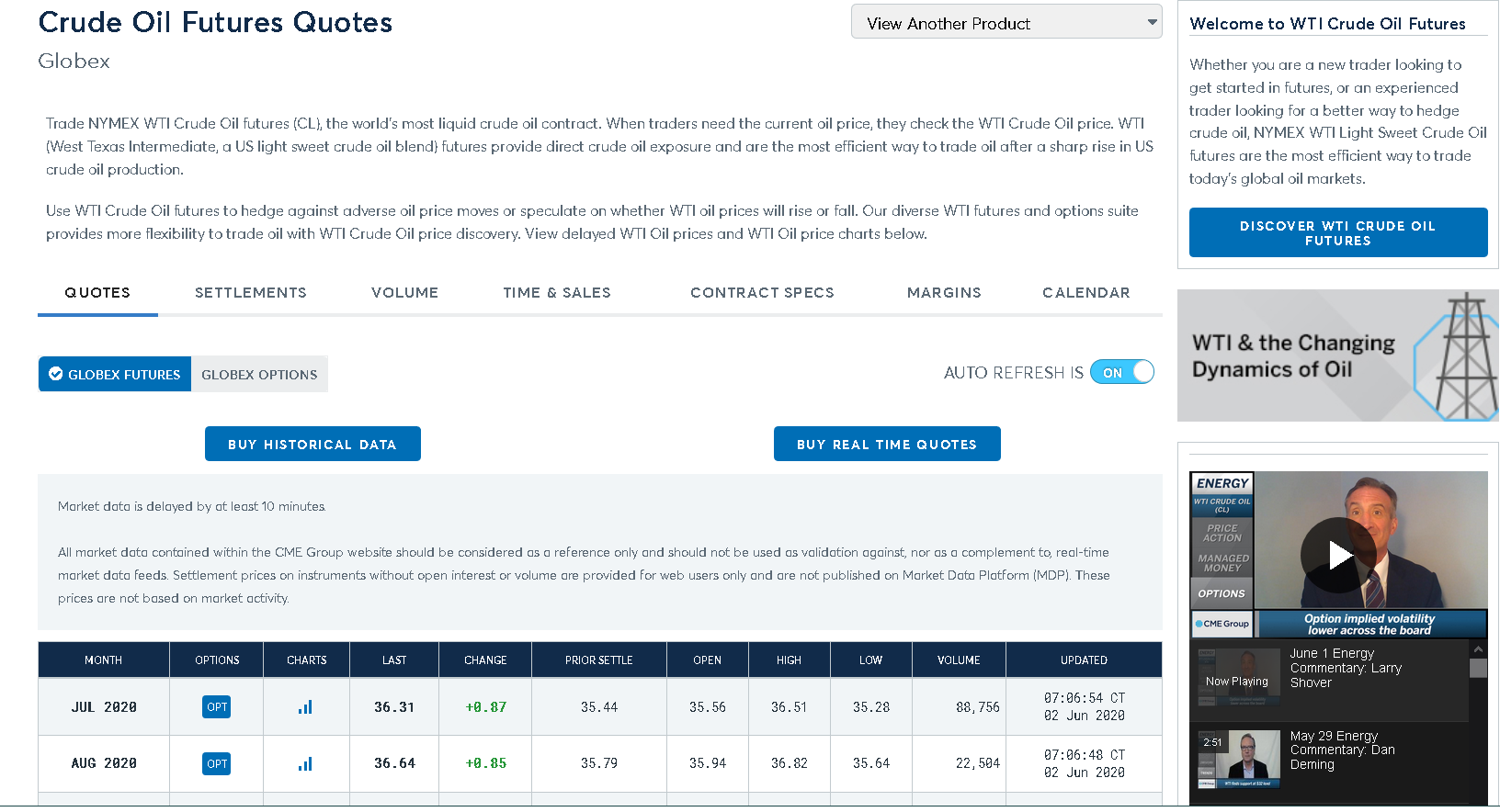View the Contract Specs tab

[x=762, y=293]
